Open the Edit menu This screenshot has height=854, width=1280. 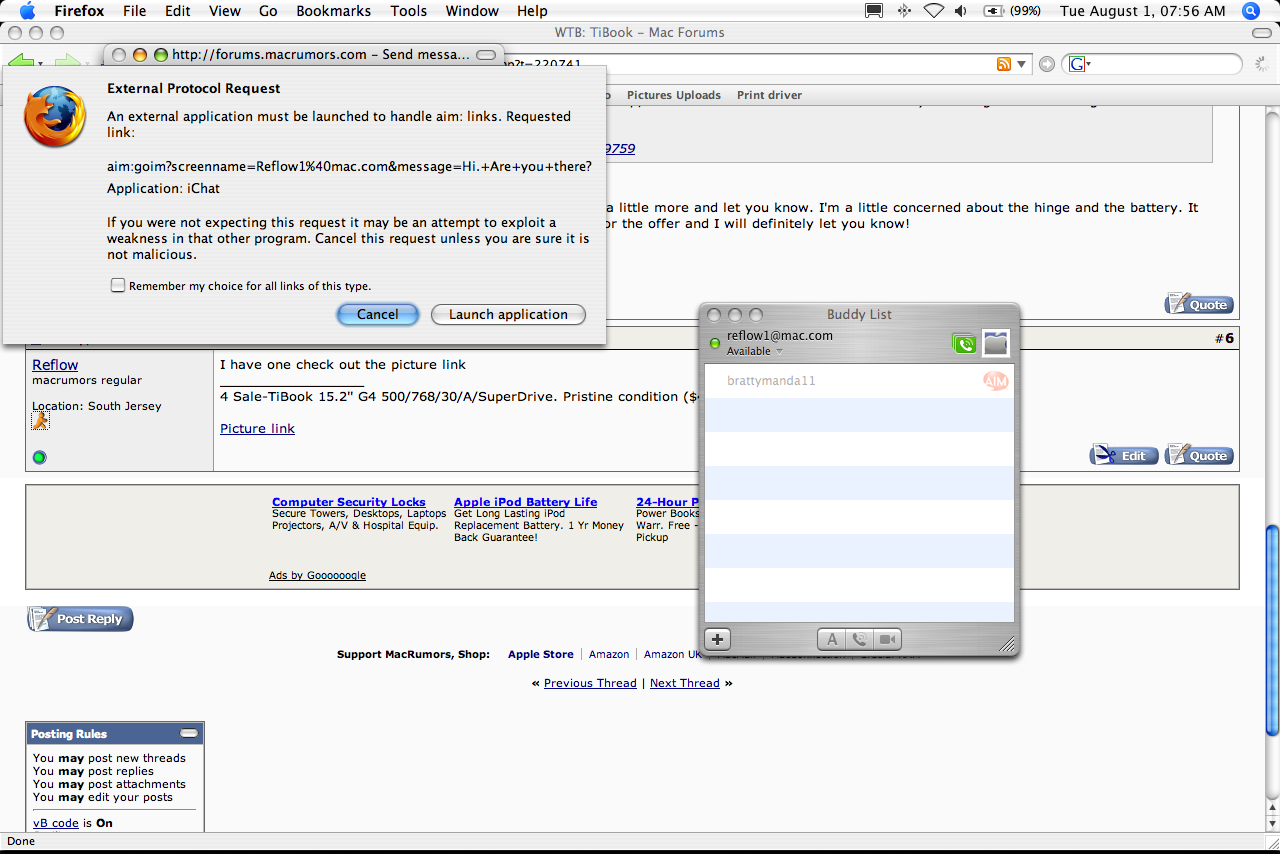178,11
